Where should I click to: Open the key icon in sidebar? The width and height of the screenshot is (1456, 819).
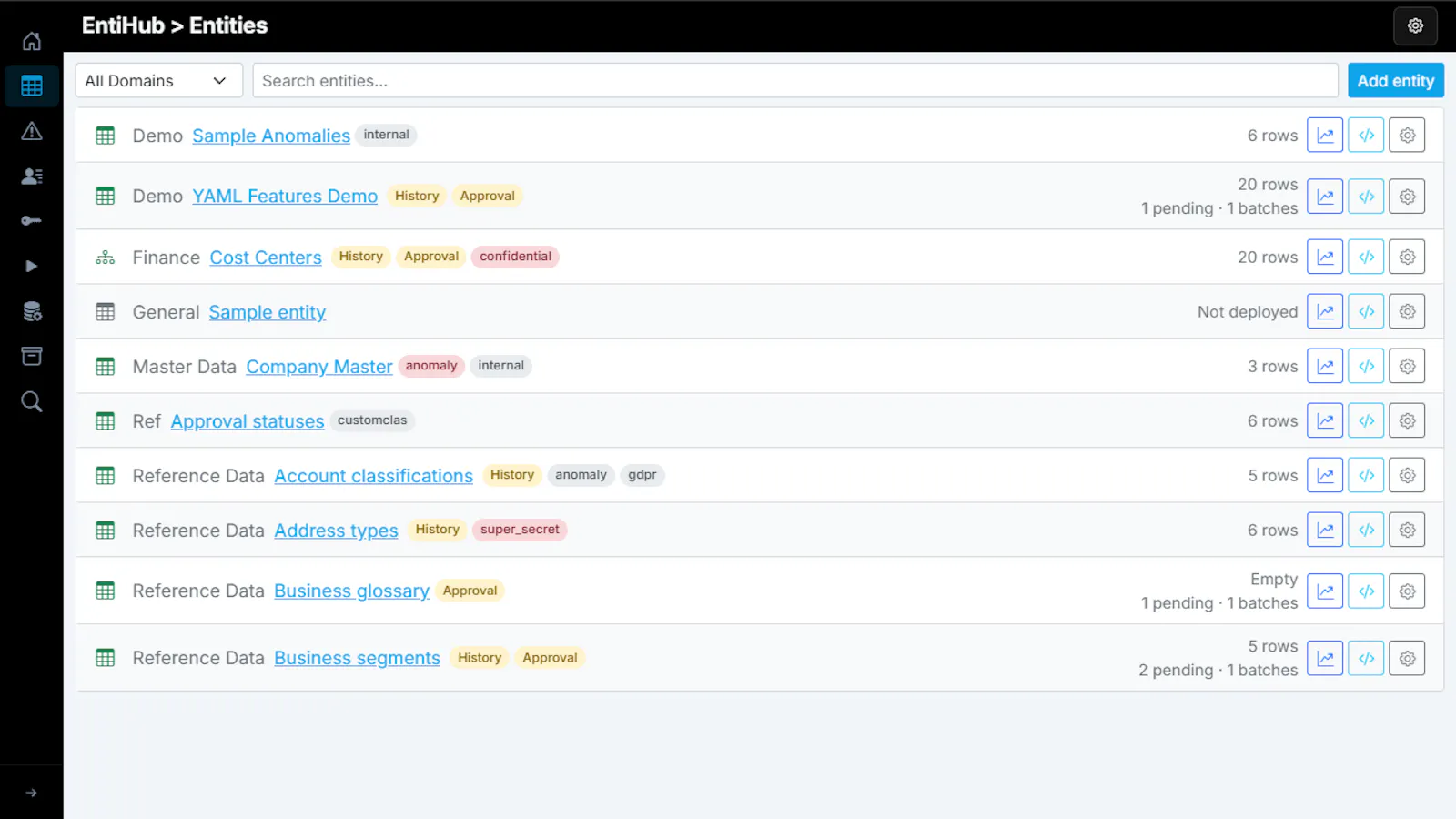click(32, 221)
